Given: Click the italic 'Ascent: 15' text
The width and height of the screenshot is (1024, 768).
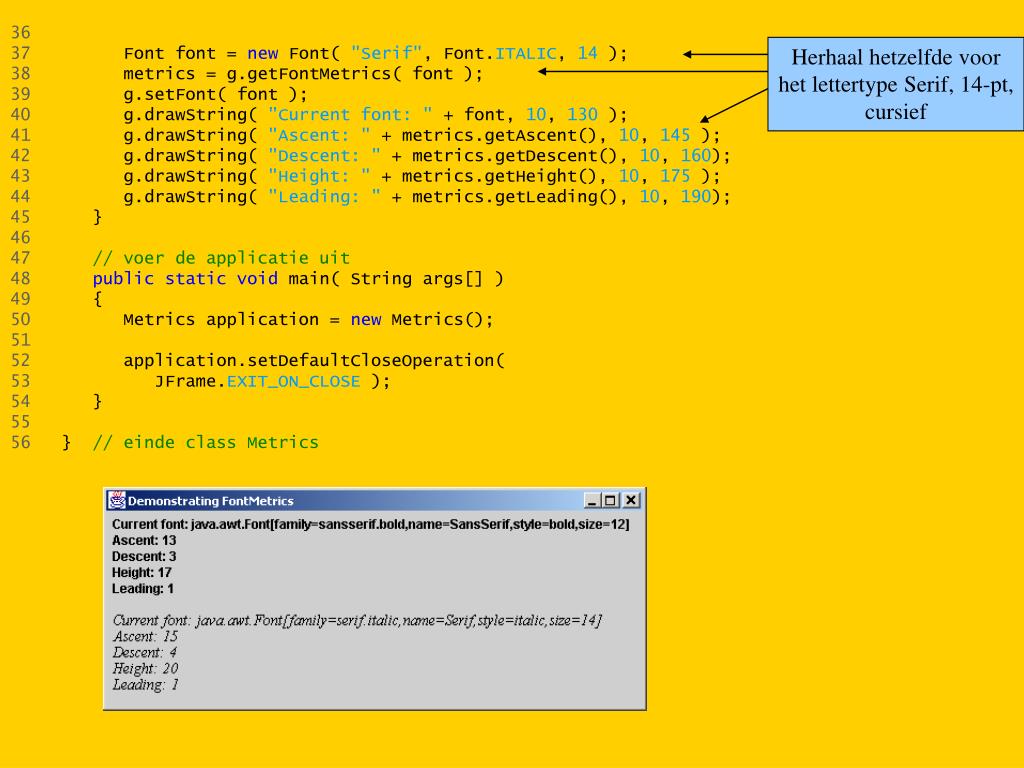Looking at the screenshot, I should 145,637.
